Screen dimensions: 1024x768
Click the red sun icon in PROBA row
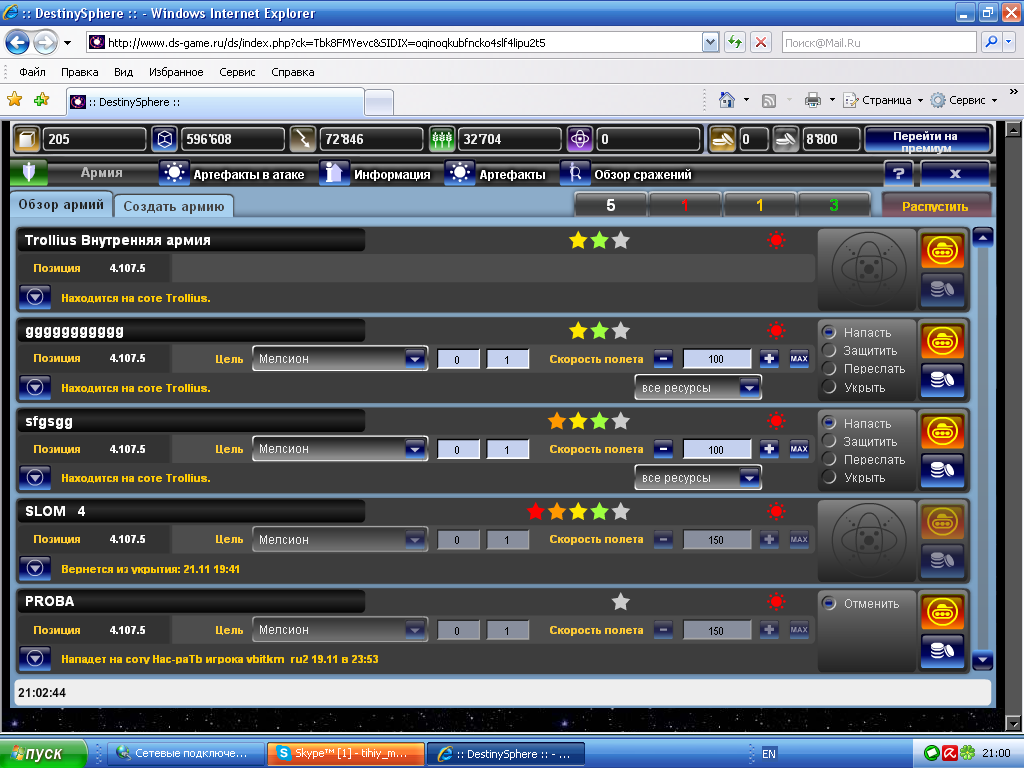pos(776,602)
